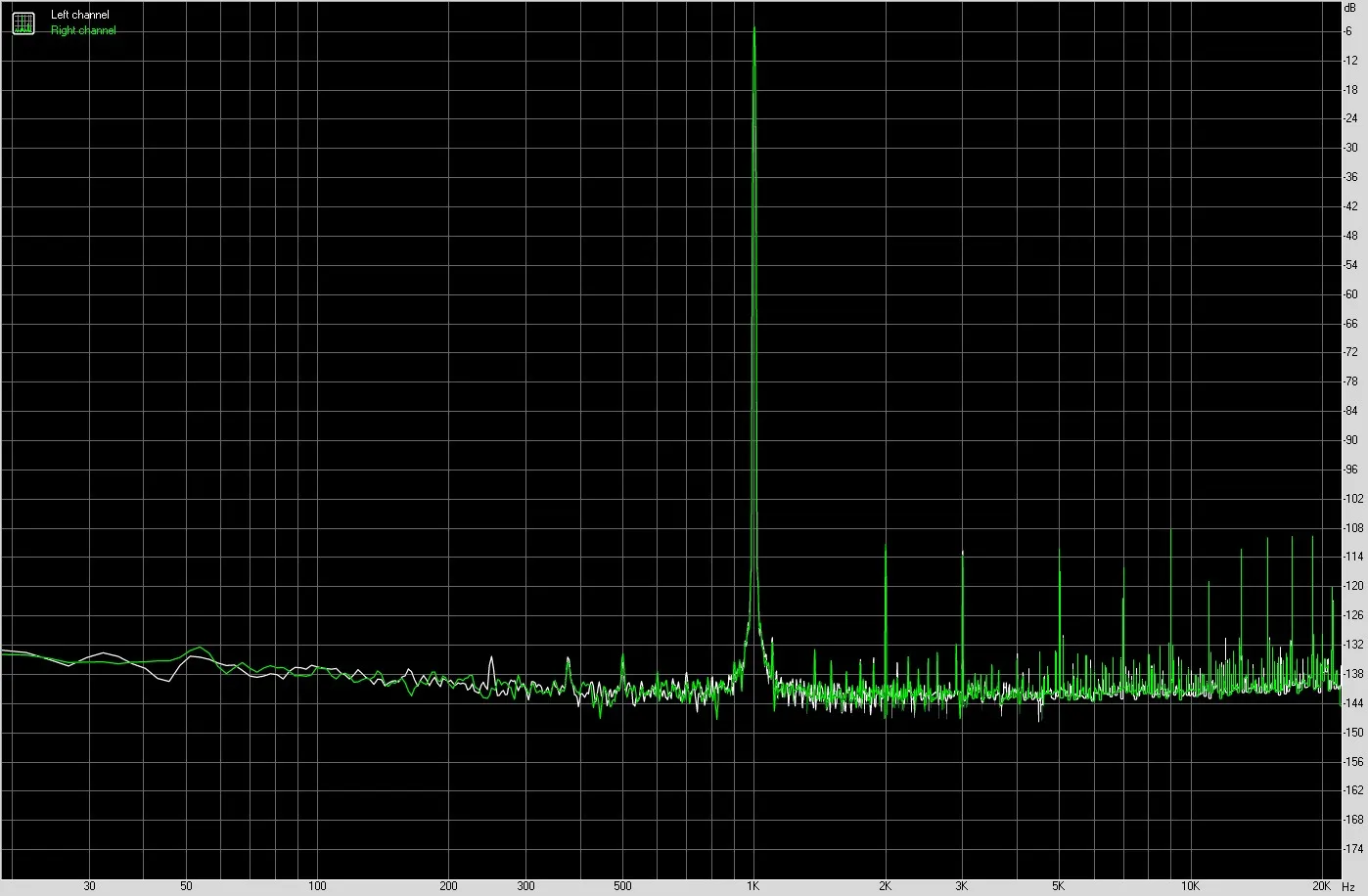
Task: Click the top of the 2 kHz harmonic spike
Action: point(885,546)
